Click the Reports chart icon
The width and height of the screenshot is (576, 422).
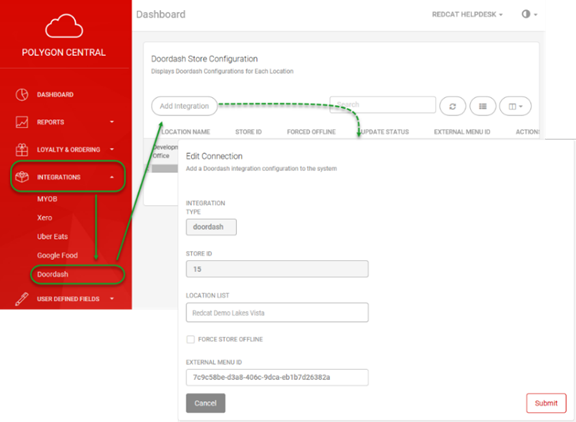pyautogui.click(x=22, y=122)
